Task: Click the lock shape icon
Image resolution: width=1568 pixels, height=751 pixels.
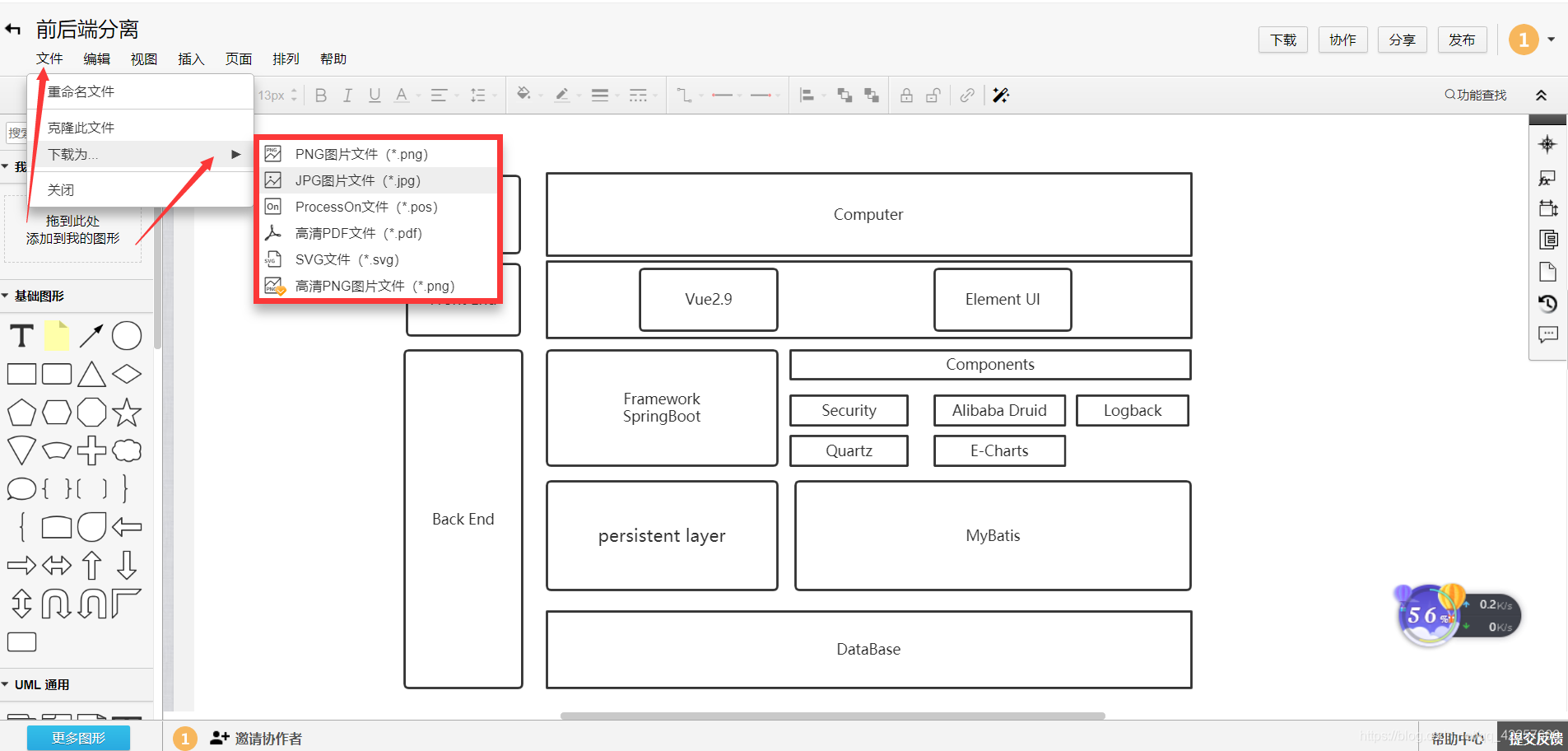Action: coord(906,96)
